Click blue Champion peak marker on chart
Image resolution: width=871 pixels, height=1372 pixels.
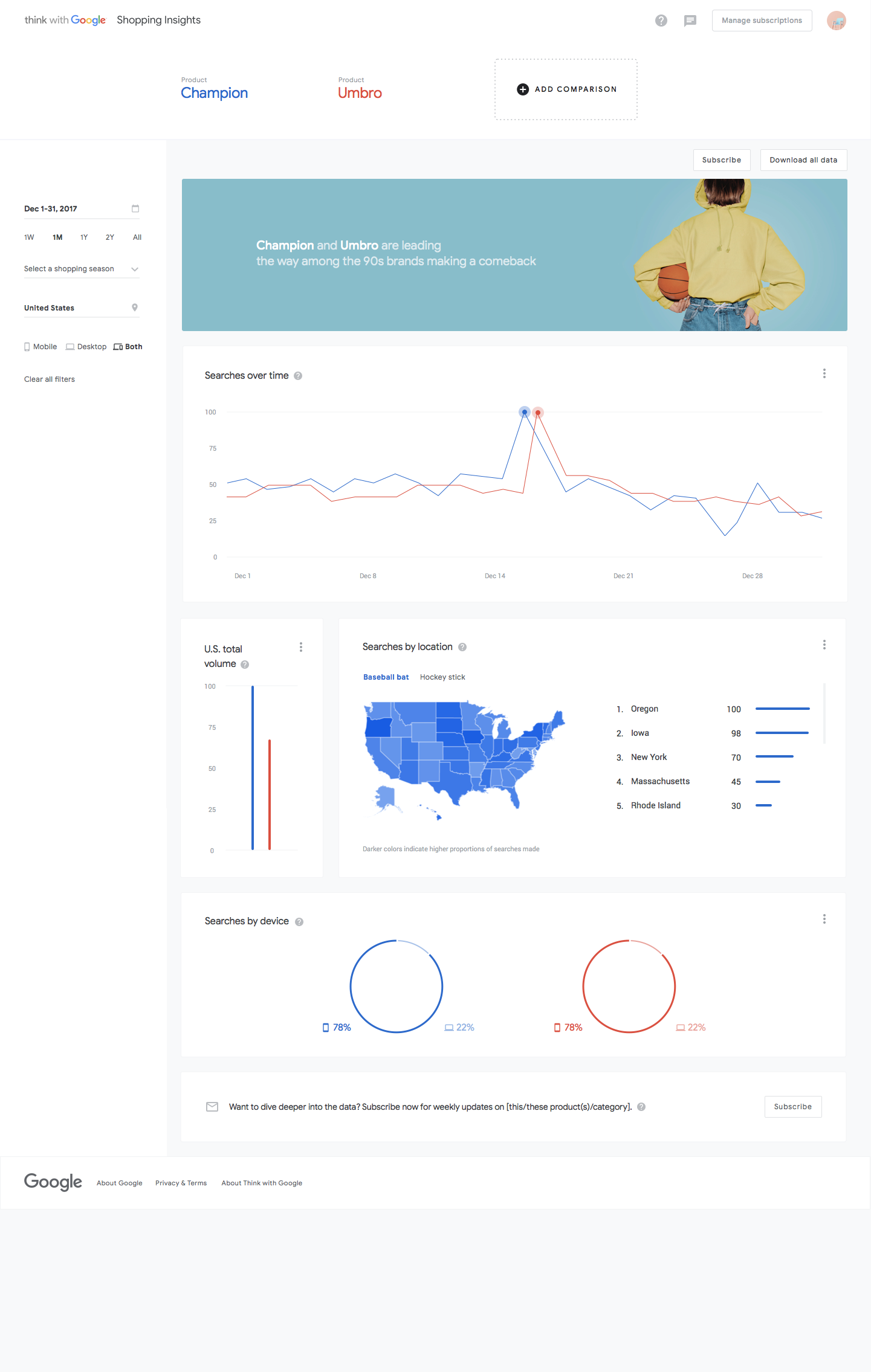pos(525,412)
